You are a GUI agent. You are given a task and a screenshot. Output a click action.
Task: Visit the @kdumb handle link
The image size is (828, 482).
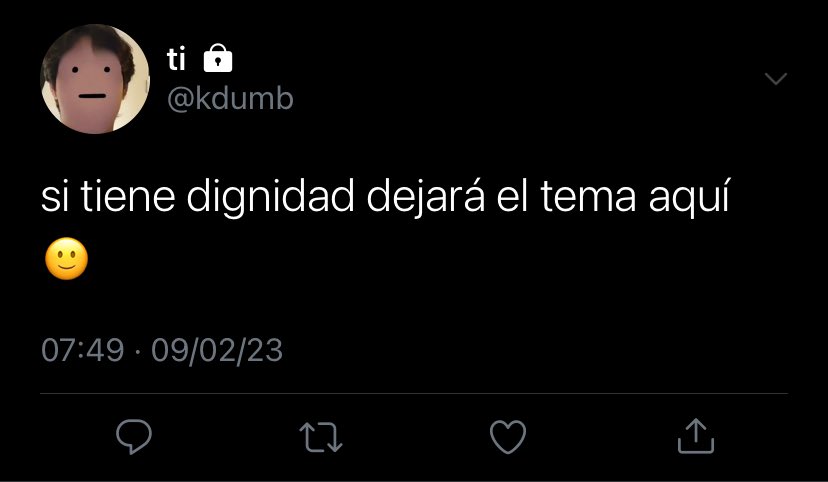click(x=230, y=98)
